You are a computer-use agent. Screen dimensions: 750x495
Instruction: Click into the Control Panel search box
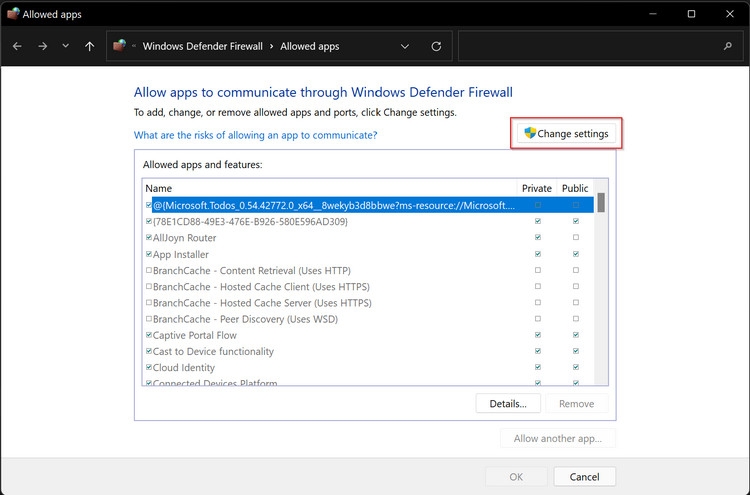click(x=599, y=46)
